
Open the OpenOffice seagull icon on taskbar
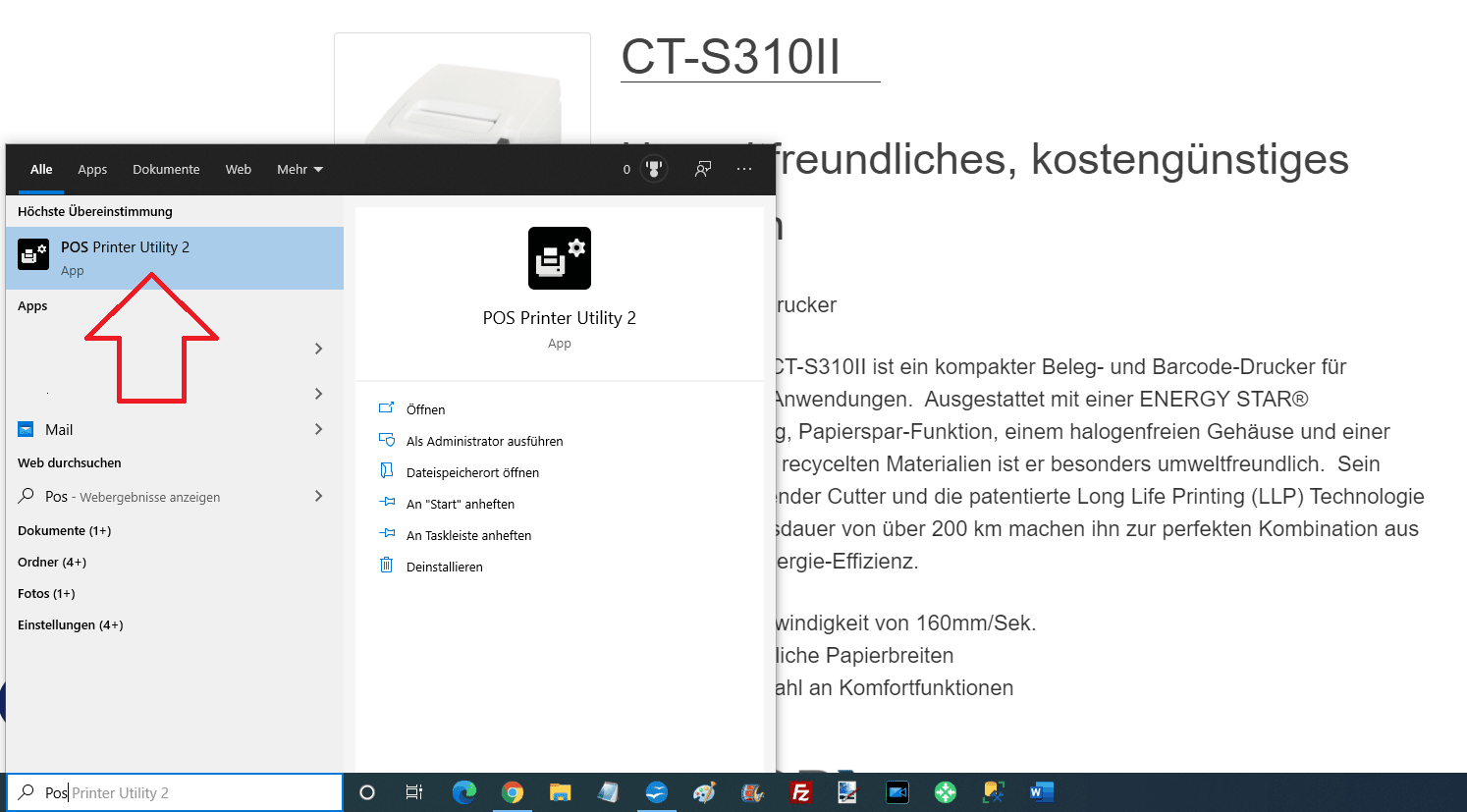click(656, 792)
